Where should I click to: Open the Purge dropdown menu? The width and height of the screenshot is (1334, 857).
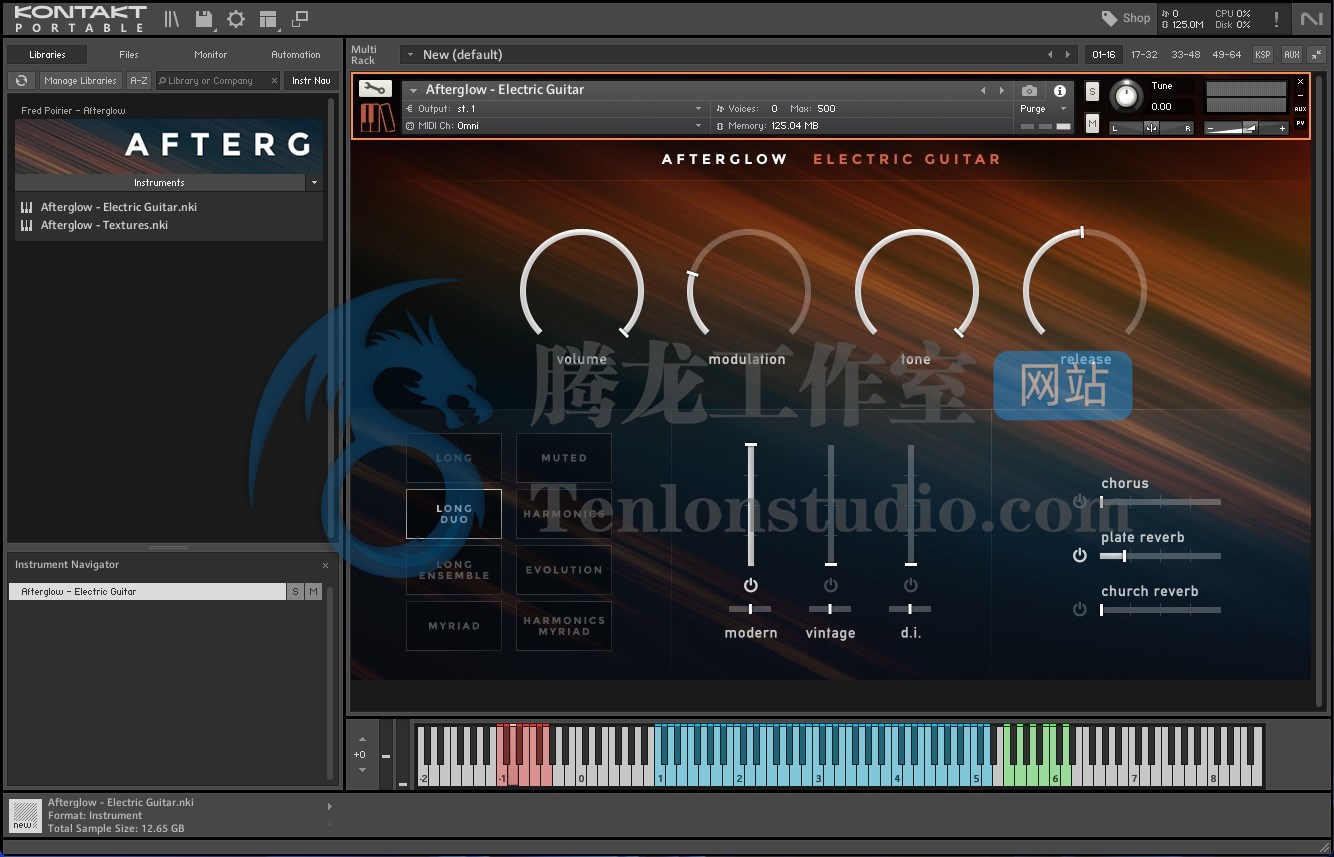point(1045,109)
